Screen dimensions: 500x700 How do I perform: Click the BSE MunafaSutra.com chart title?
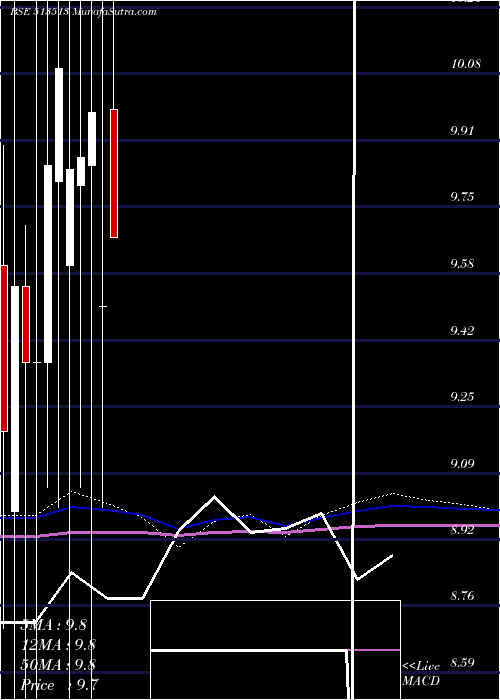83,12
